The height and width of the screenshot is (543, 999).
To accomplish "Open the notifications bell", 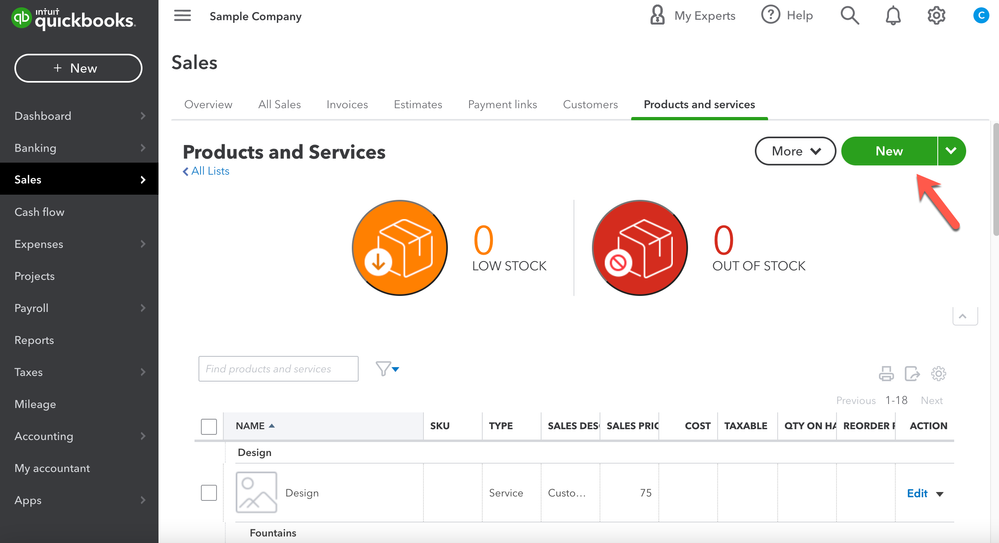I will [x=893, y=15].
